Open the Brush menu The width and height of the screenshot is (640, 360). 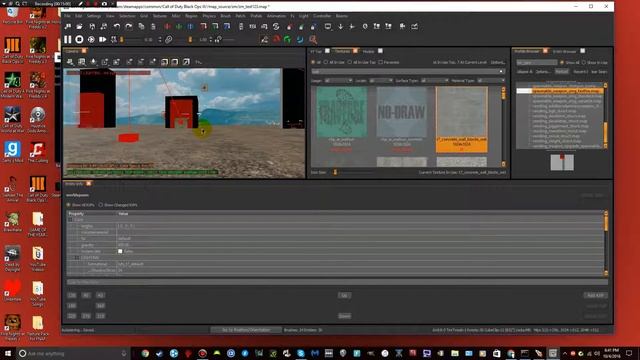[225, 16]
